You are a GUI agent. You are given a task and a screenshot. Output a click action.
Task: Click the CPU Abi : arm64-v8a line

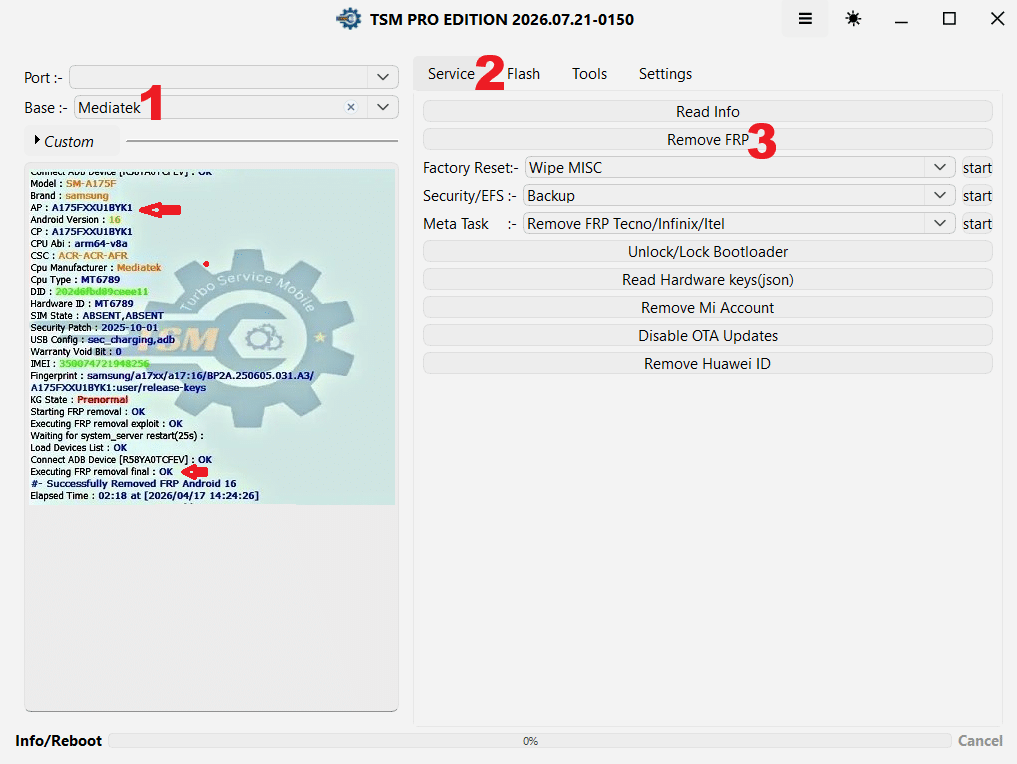point(78,244)
